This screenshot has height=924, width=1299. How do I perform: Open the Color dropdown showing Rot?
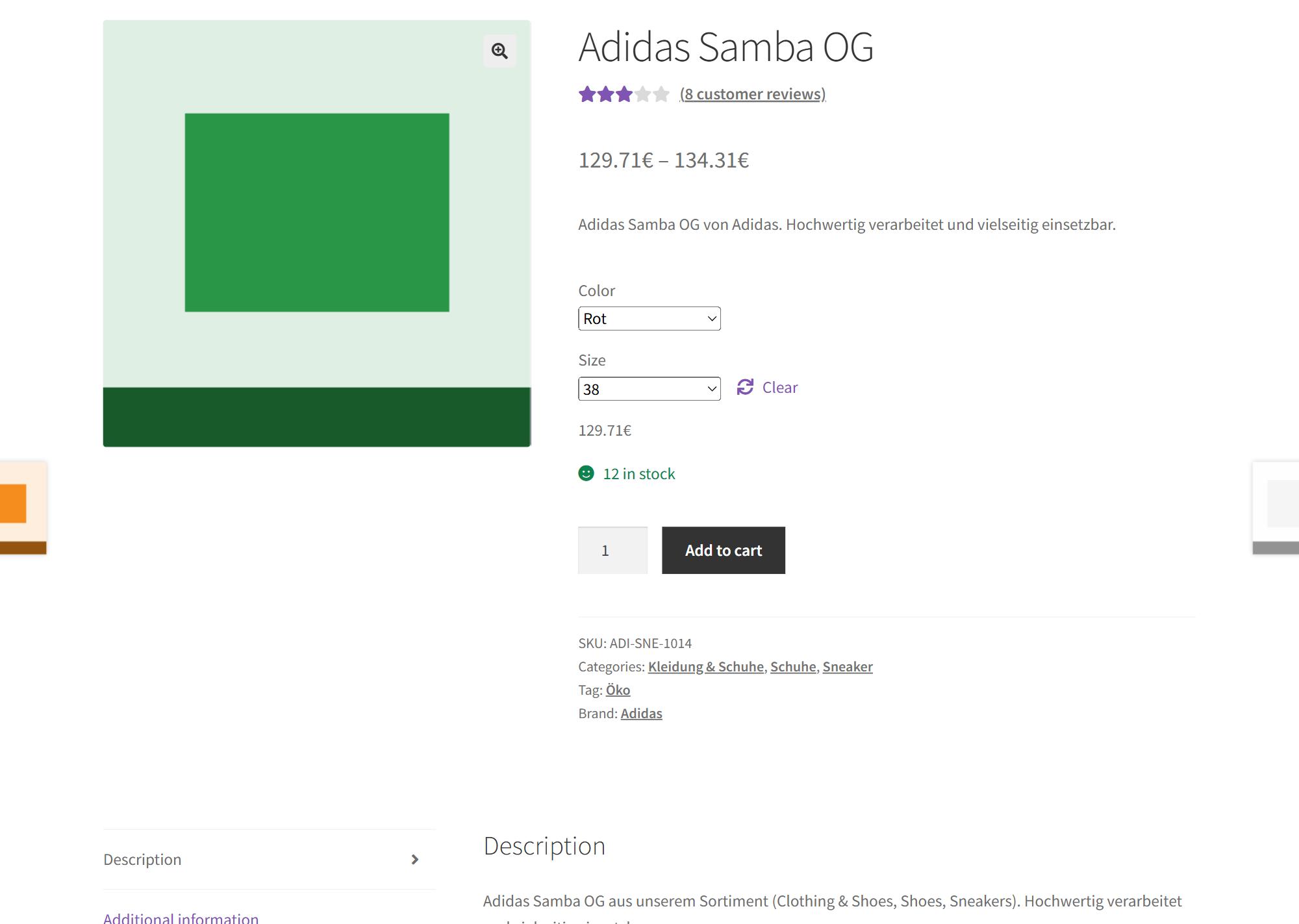pos(649,319)
